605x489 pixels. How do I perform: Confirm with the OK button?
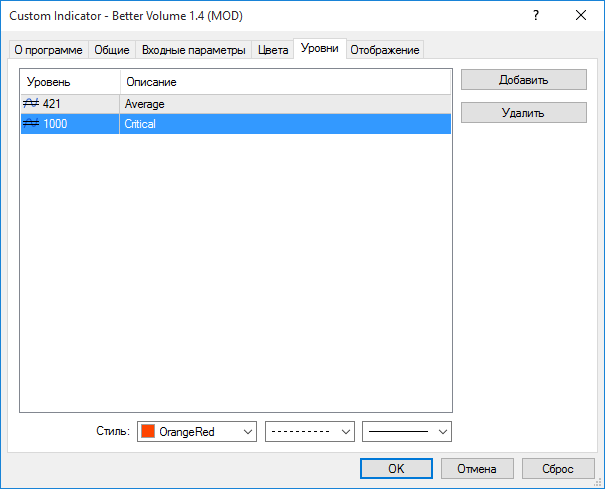pyautogui.click(x=396, y=468)
